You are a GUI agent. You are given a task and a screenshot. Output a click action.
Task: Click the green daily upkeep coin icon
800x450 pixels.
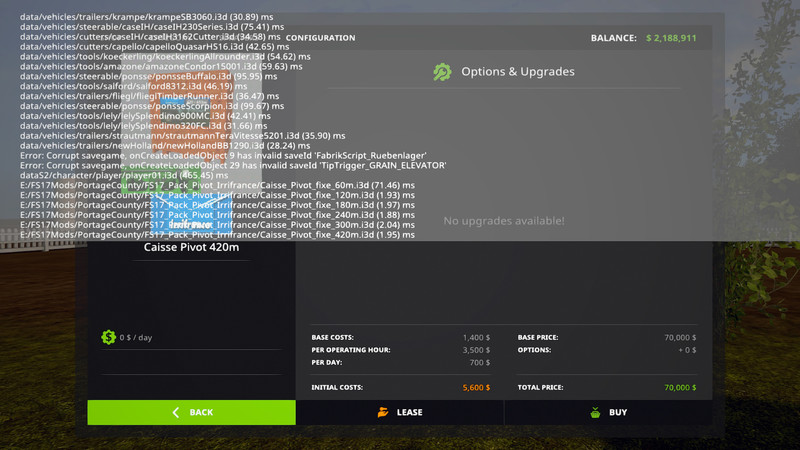[x=108, y=337]
